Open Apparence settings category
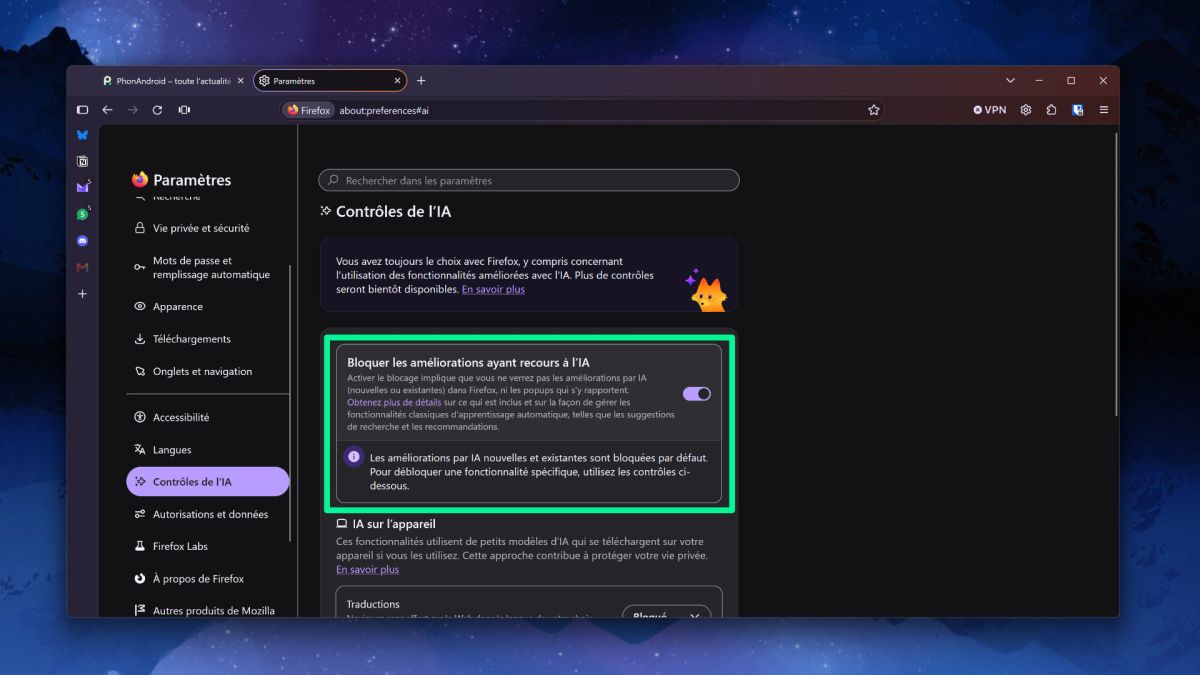The image size is (1200, 675). [177, 307]
